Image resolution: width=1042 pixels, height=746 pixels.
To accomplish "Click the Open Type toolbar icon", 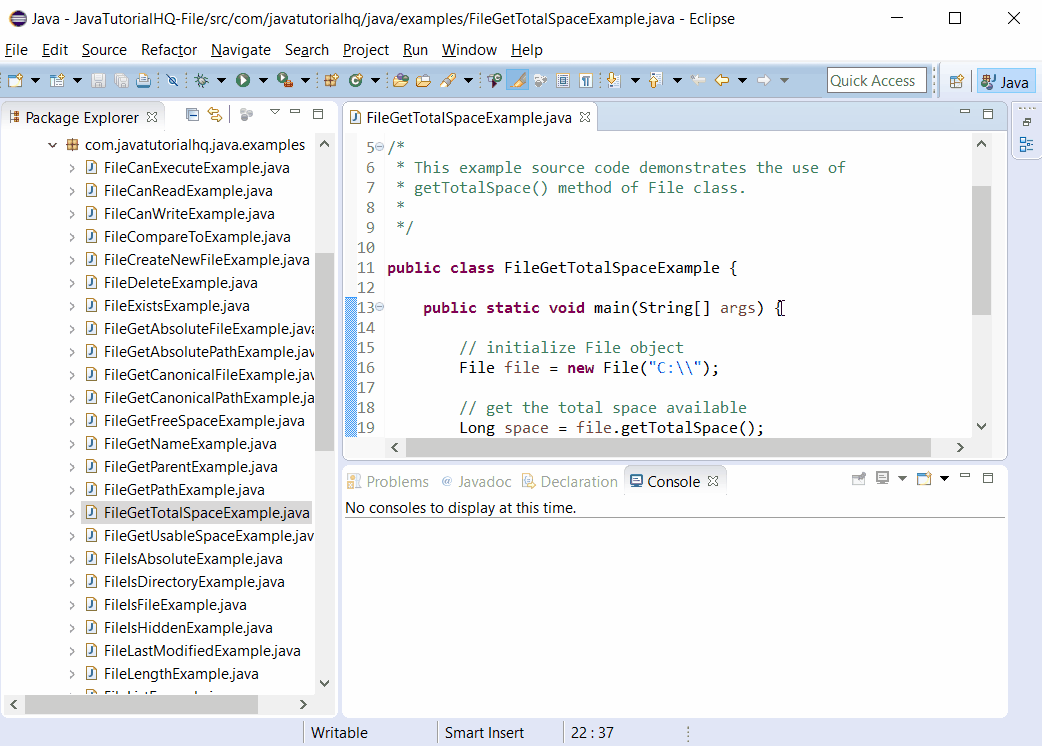I will (401, 80).
